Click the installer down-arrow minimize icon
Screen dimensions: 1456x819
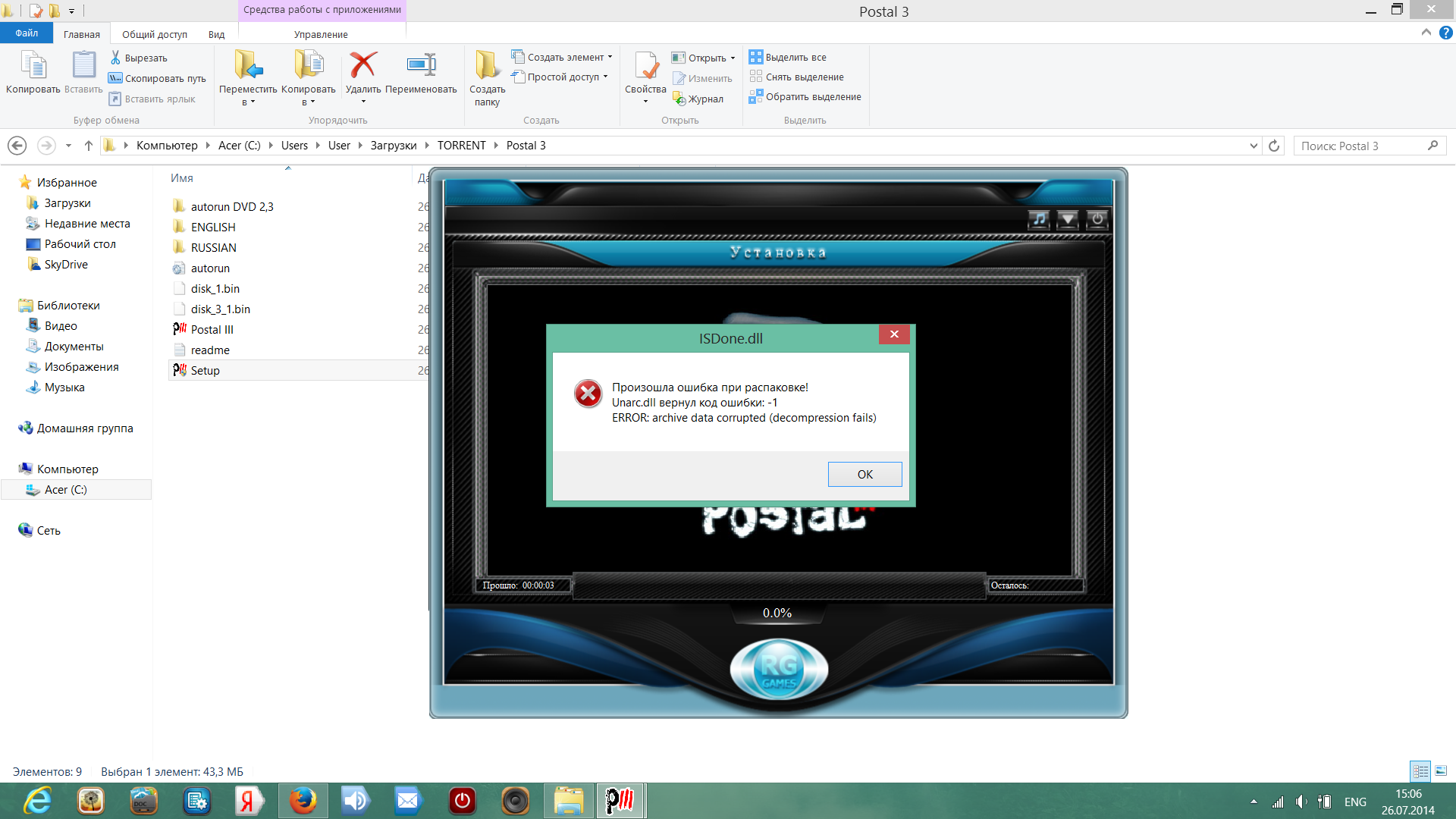pyautogui.click(x=1068, y=220)
